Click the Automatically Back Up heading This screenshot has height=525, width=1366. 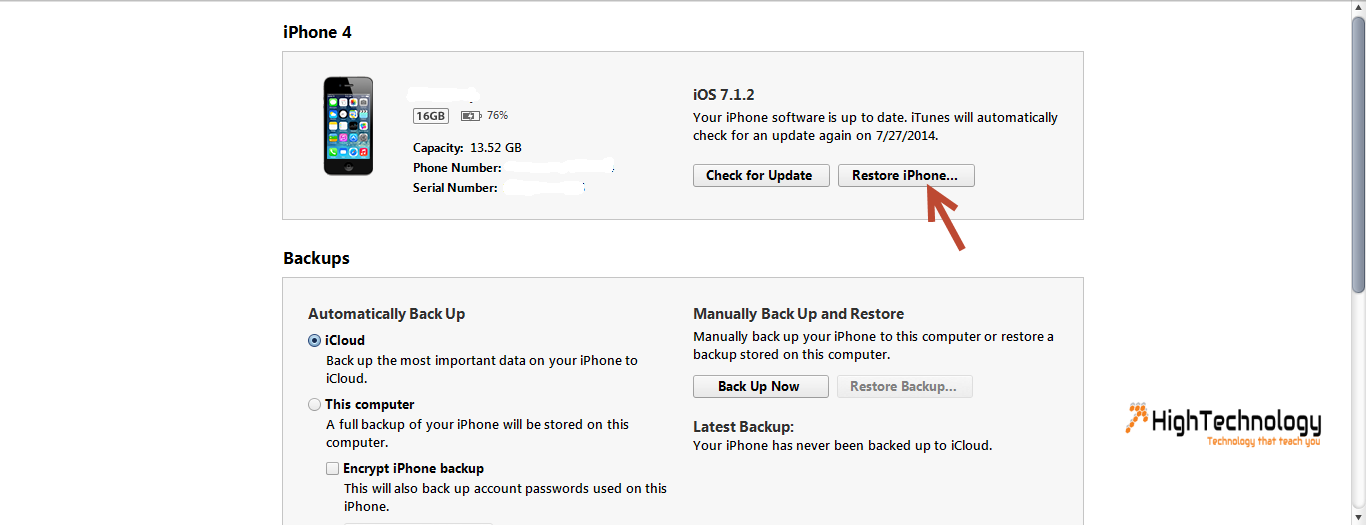[x=386, y=313]
